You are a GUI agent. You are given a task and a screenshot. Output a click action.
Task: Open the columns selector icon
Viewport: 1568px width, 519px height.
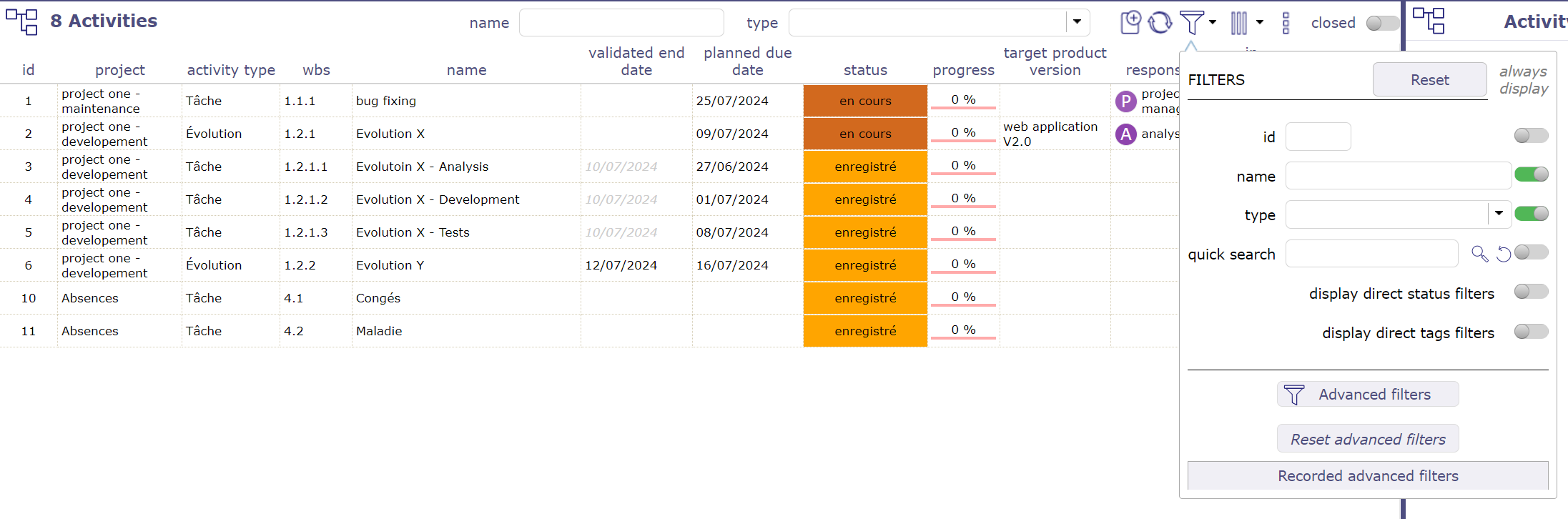[x=1239, y=23]
